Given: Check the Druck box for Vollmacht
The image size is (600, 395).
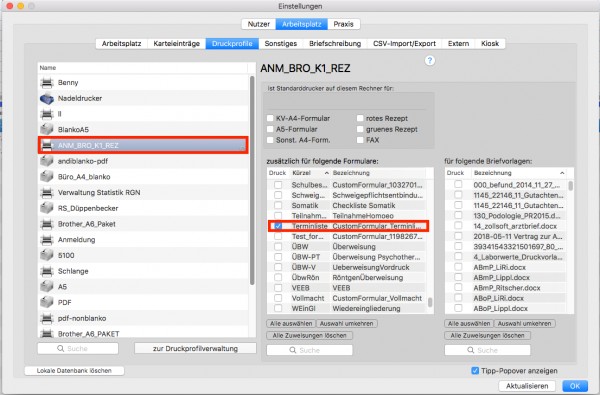Looking at the screenshot, I should coord(278,298).
